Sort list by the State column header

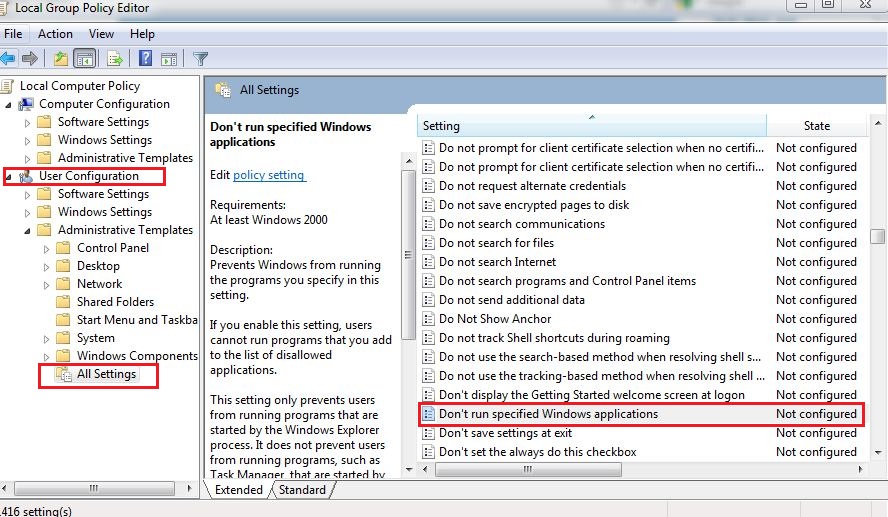point(816,126)
